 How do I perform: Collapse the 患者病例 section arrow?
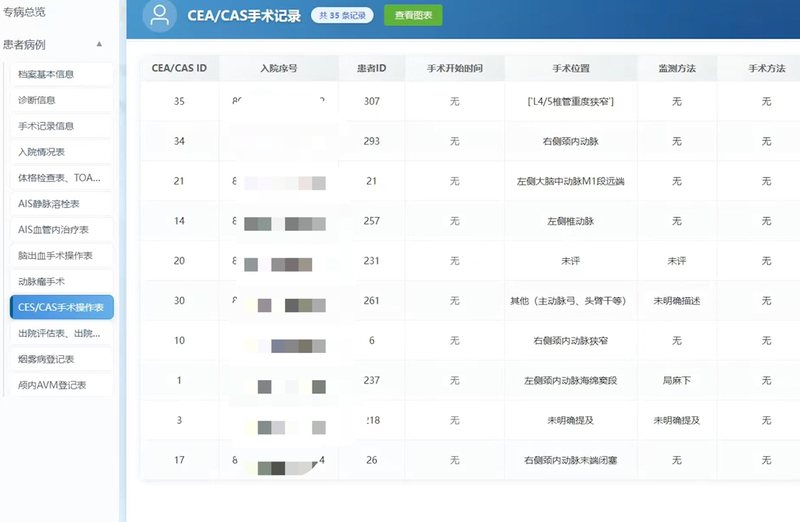pyautogui.click(x=99, y=44)
